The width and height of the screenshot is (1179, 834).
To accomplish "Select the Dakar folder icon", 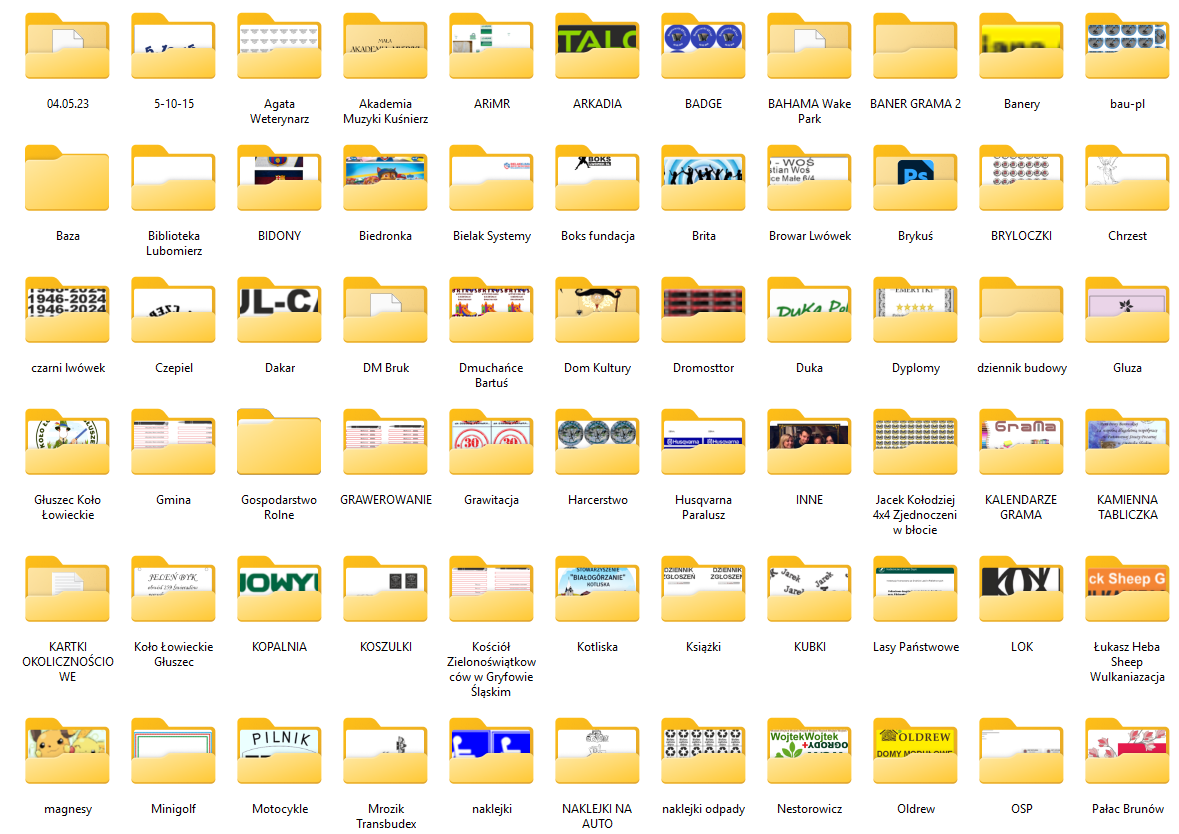I will (279, 310).
